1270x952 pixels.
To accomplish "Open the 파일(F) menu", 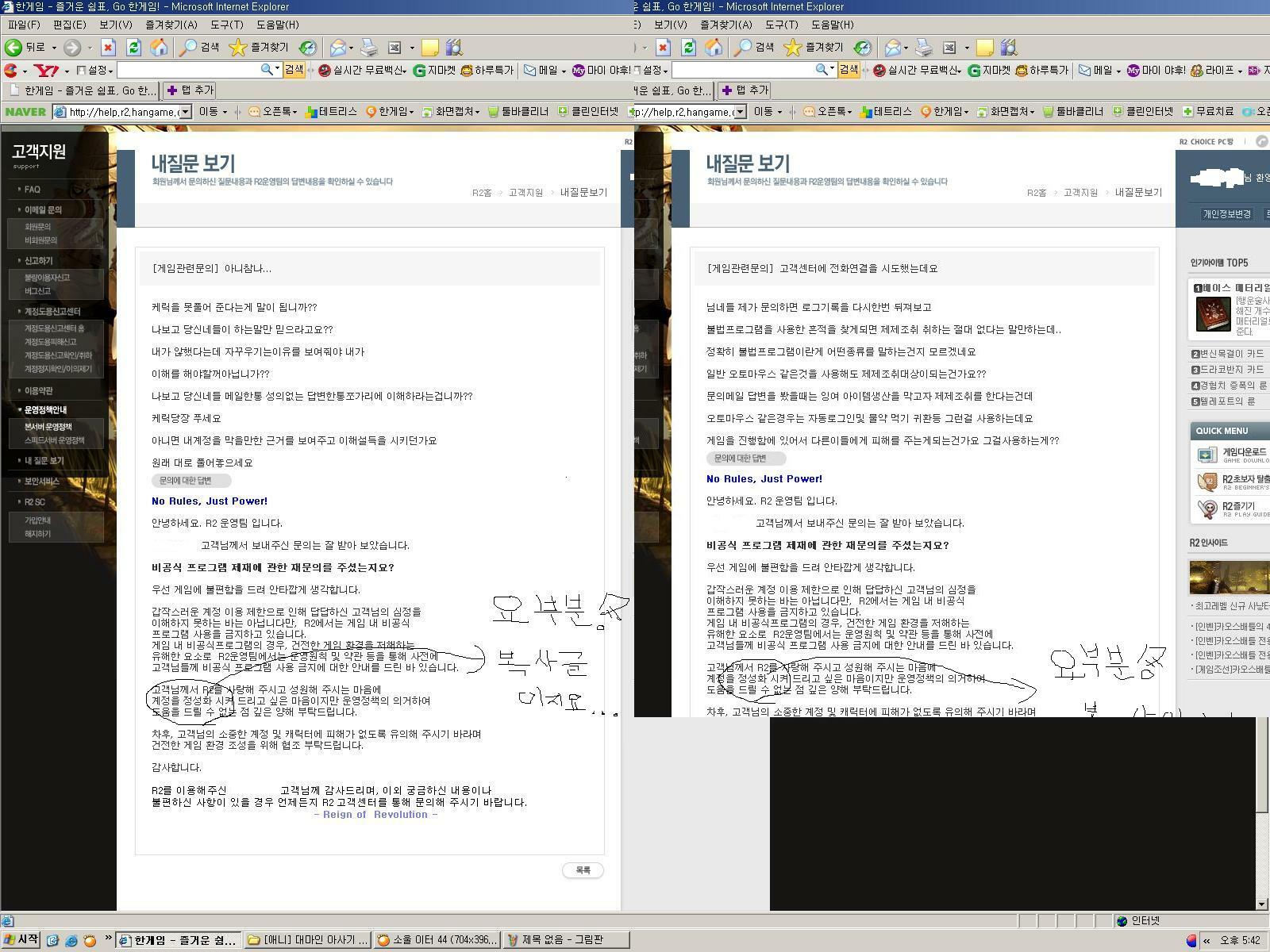I will point(23,25).
